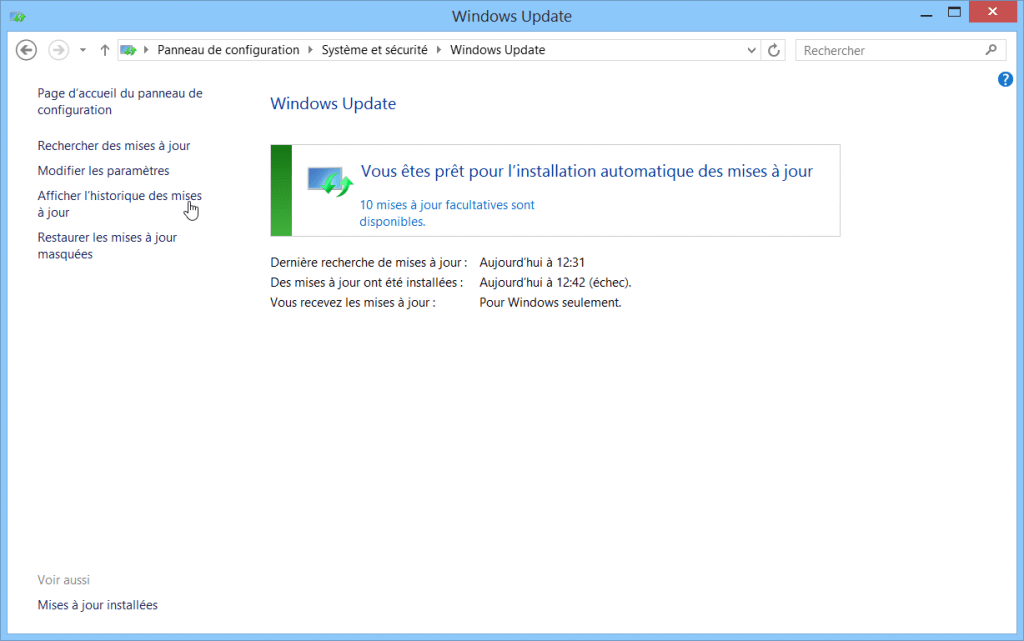Click the 'Voir aussi' section label
This screenshot has width=1024, height=641.
(x=63, y=580)
